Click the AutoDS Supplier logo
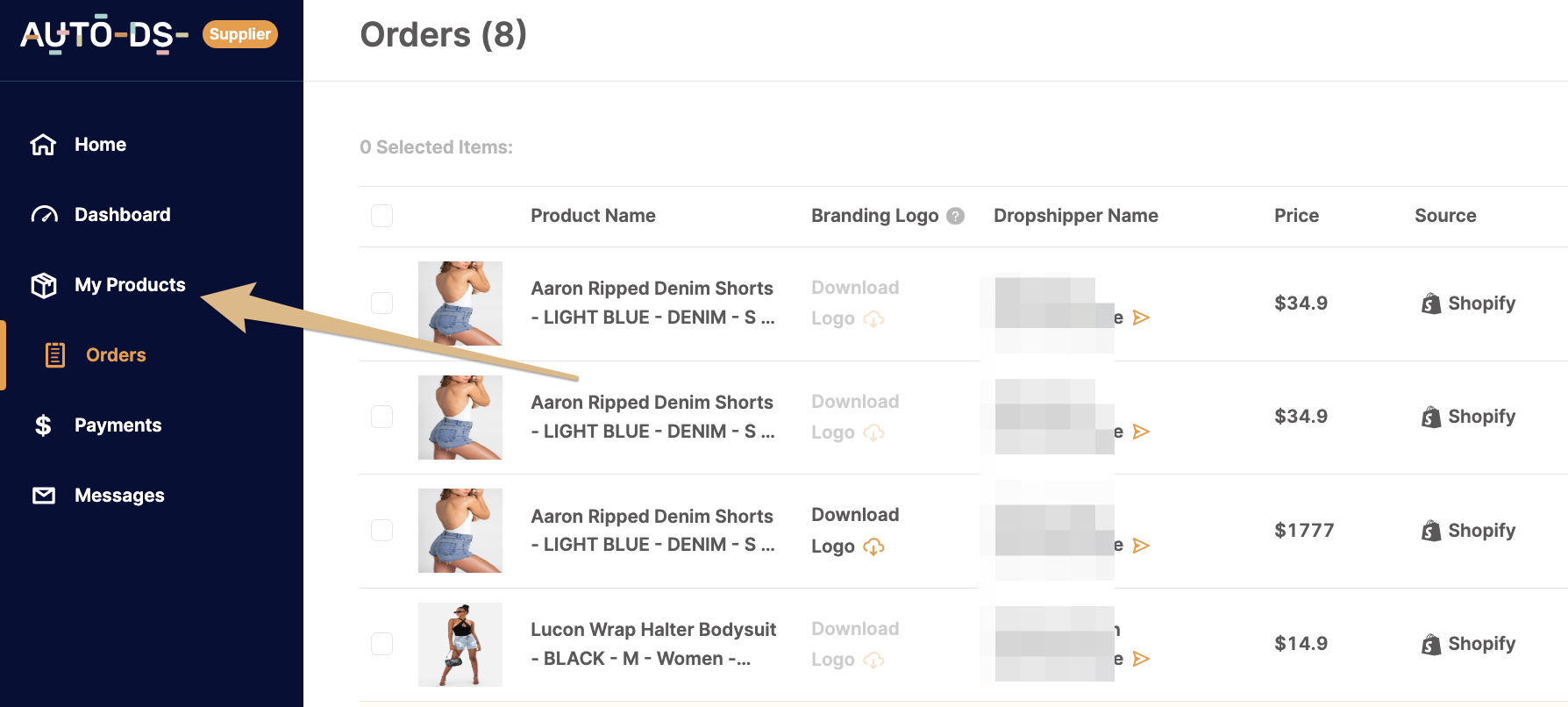The width and height of the screenshot is (1568, 707). [149, 35]
